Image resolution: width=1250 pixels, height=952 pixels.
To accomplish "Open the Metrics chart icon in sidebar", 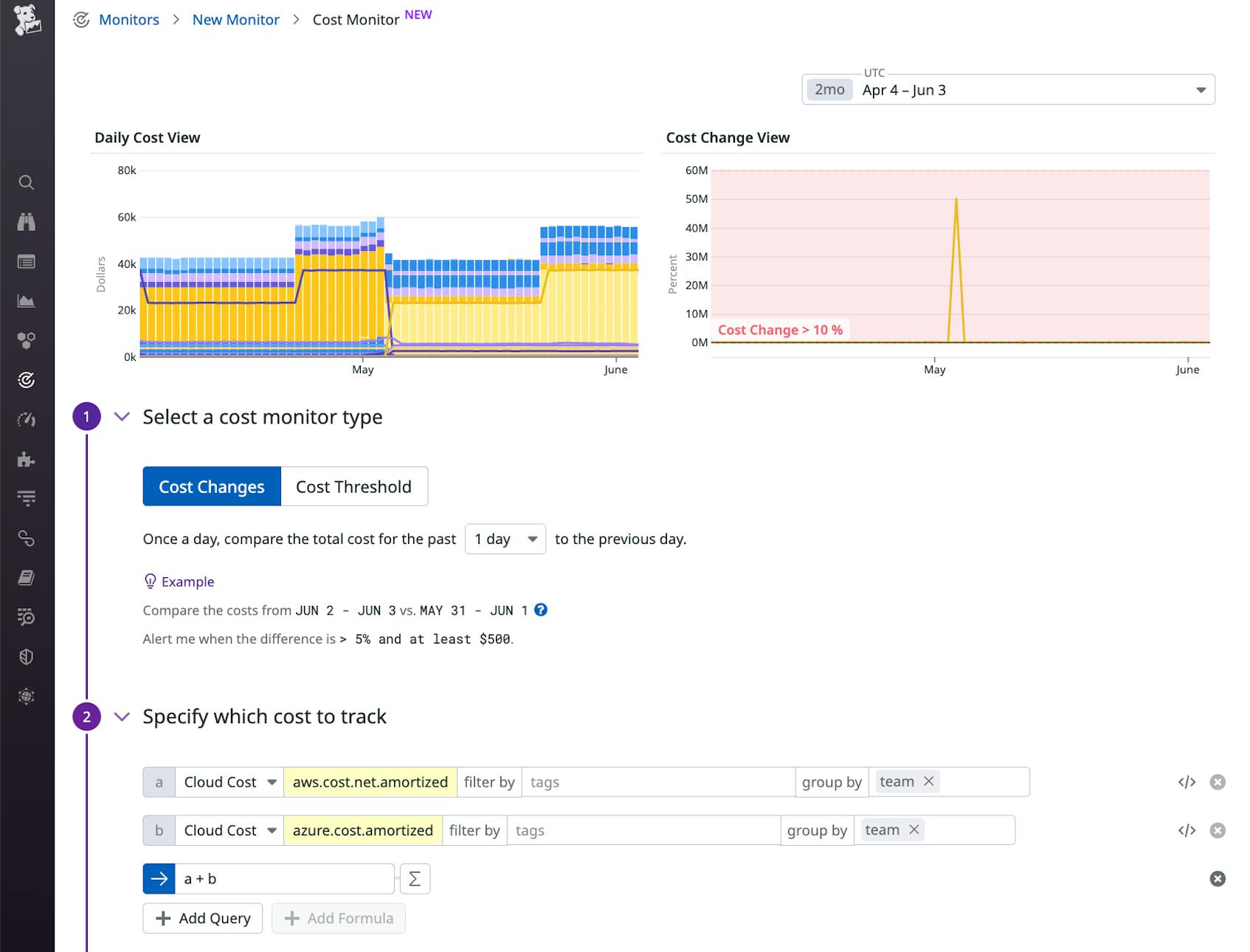I will point(27,300).
